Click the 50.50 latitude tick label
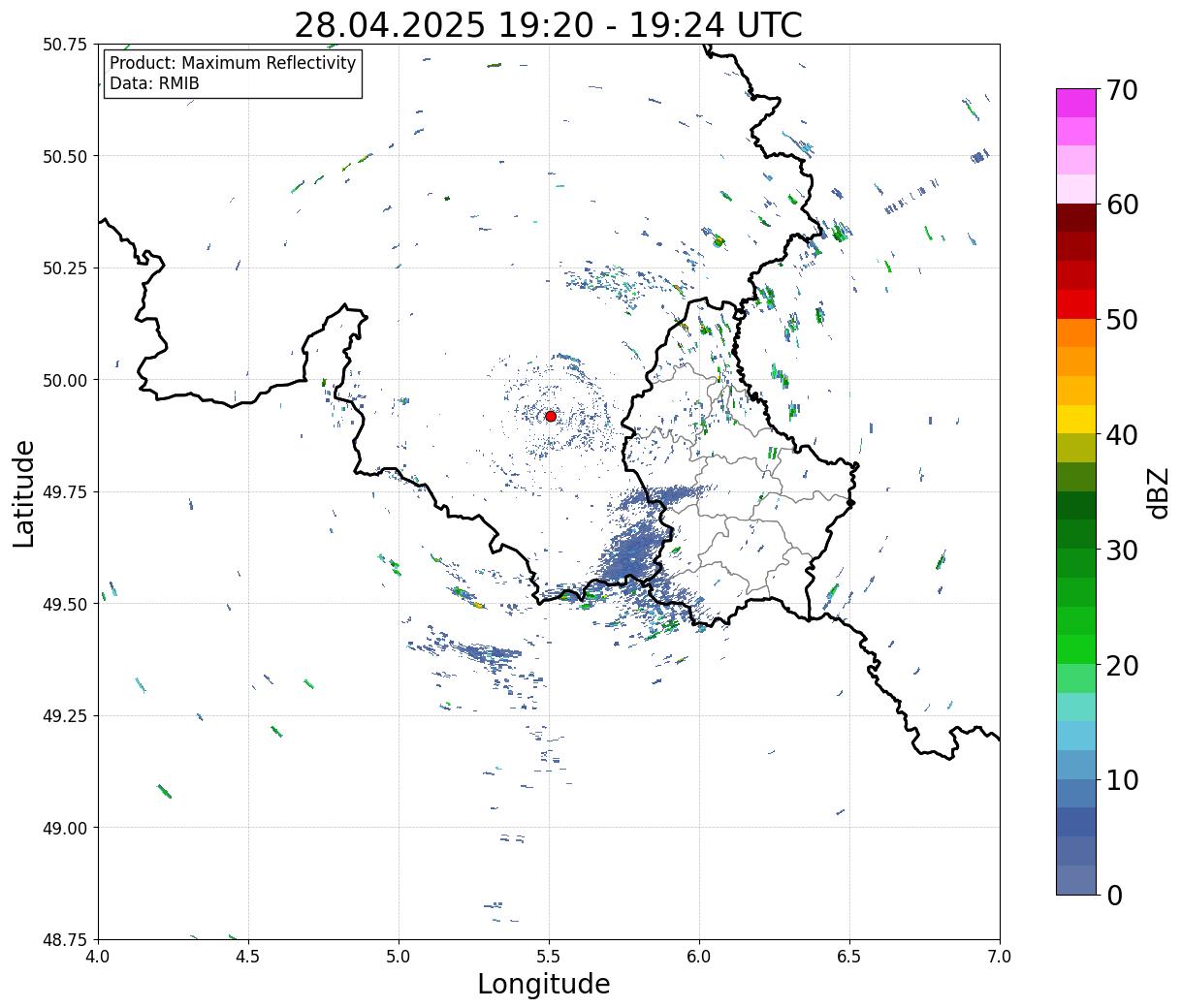 (65, 156)
